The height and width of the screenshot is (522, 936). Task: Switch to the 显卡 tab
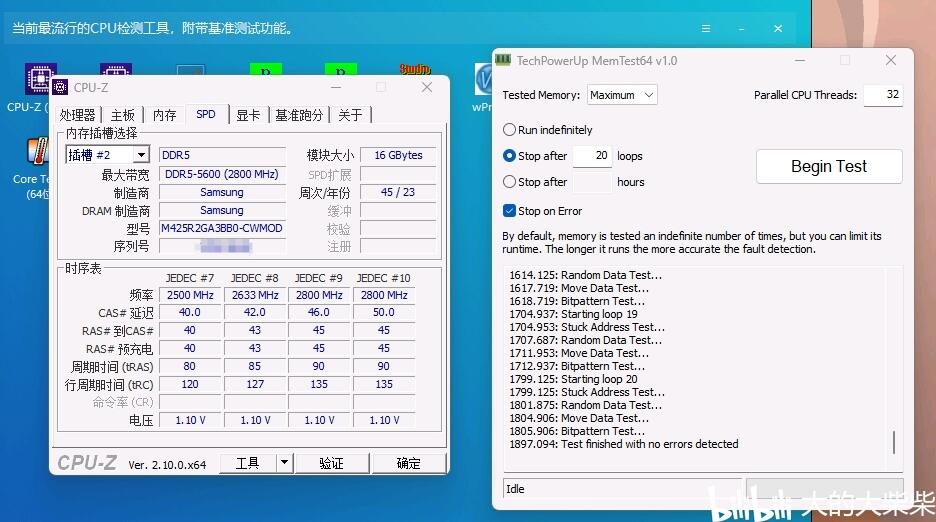[248, 115]
